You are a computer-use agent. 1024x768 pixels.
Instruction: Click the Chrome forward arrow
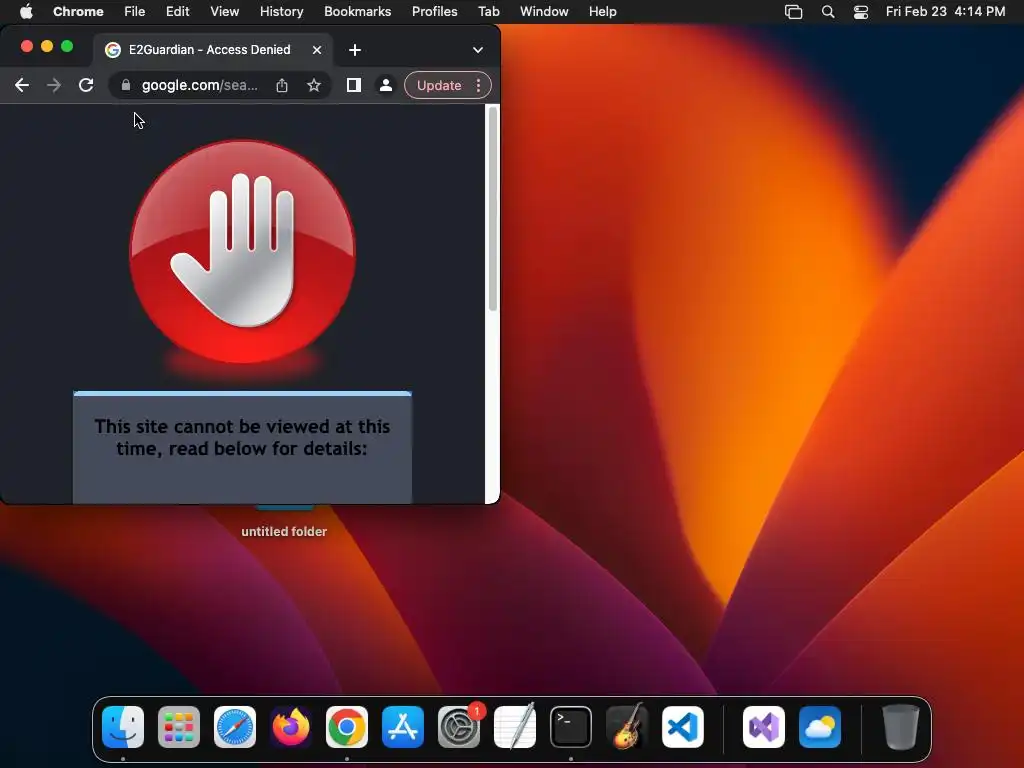tap(54, 86)
